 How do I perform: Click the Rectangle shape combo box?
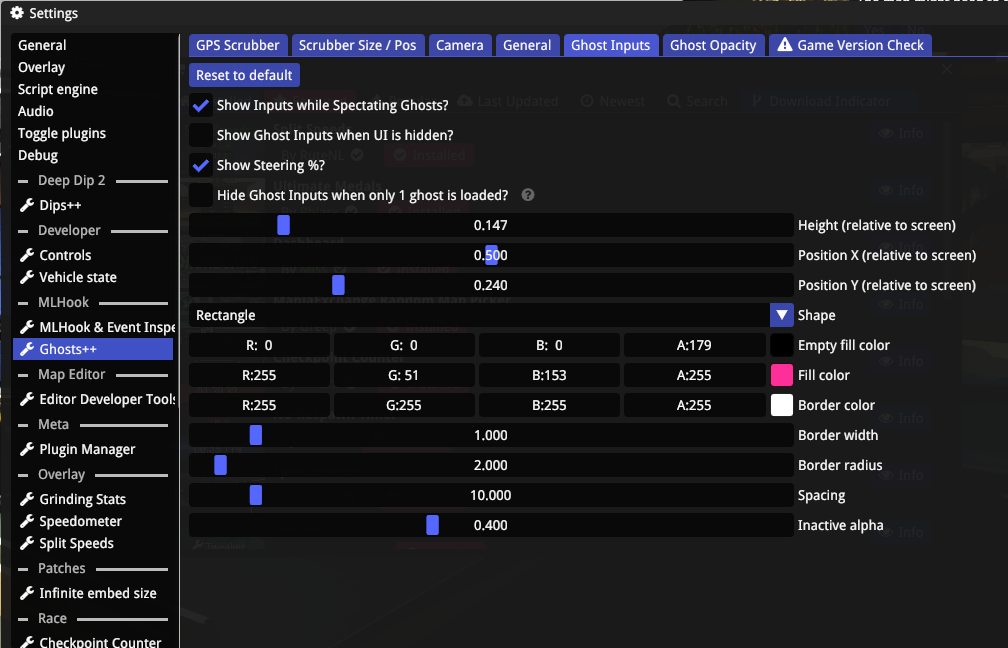pos(480,315)
